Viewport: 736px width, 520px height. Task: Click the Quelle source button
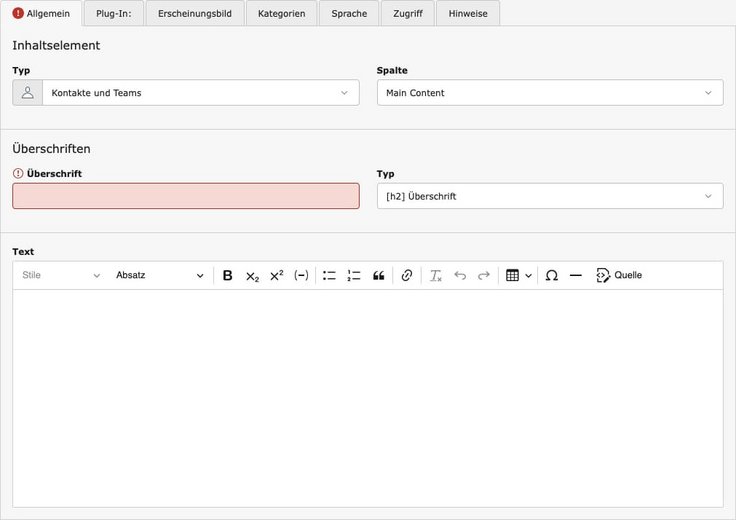(x=619, y=276)
